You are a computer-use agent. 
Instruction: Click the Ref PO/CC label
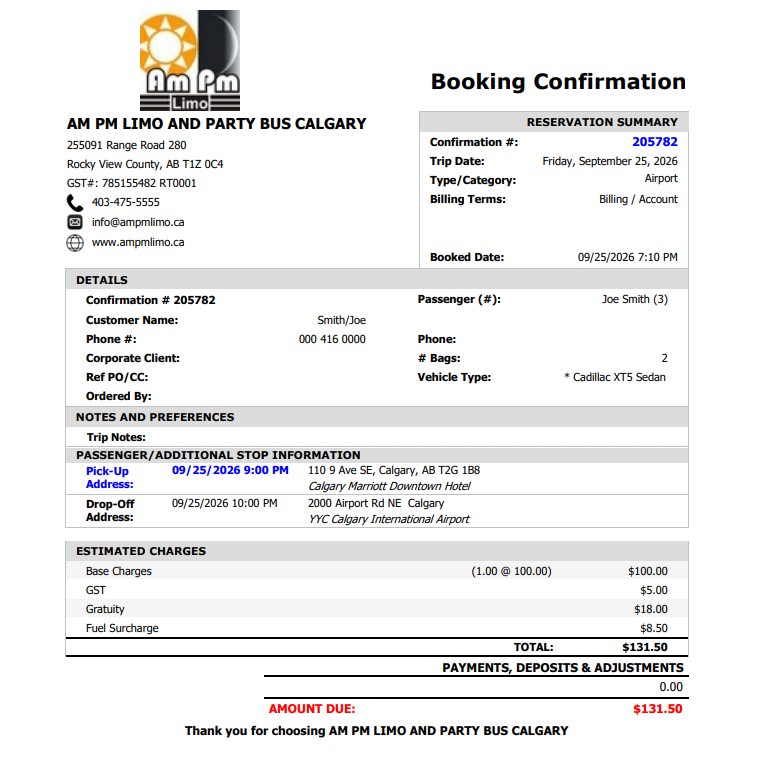click(x=117, y=377)
